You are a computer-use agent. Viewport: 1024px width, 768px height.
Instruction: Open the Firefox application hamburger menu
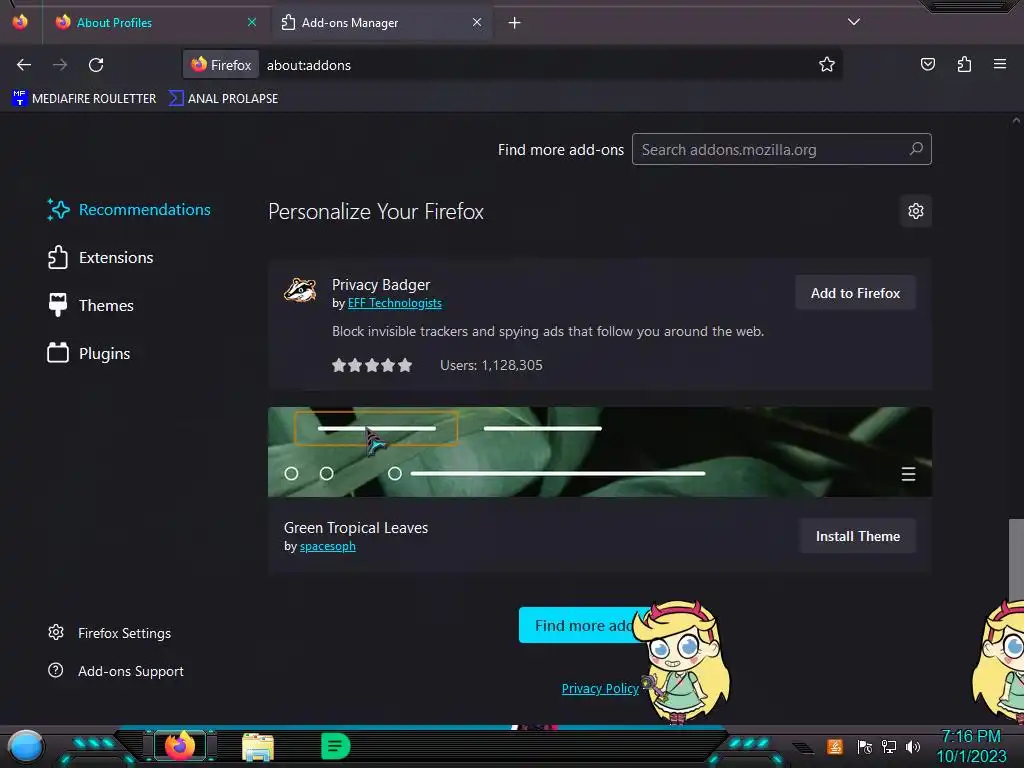(x=1000, y=64)
